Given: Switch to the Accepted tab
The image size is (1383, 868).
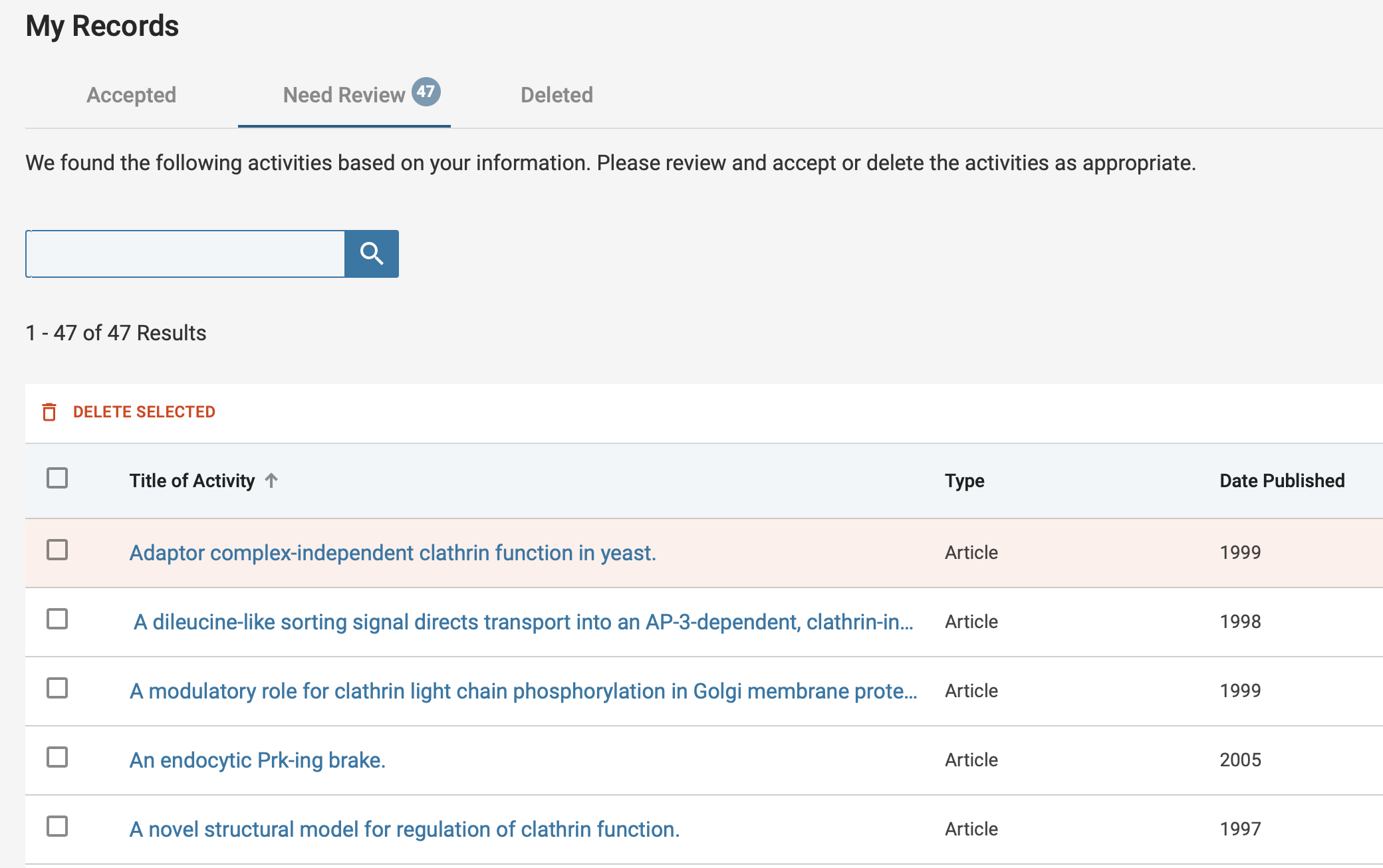Looking at the screenshot, I should point(131,95).
